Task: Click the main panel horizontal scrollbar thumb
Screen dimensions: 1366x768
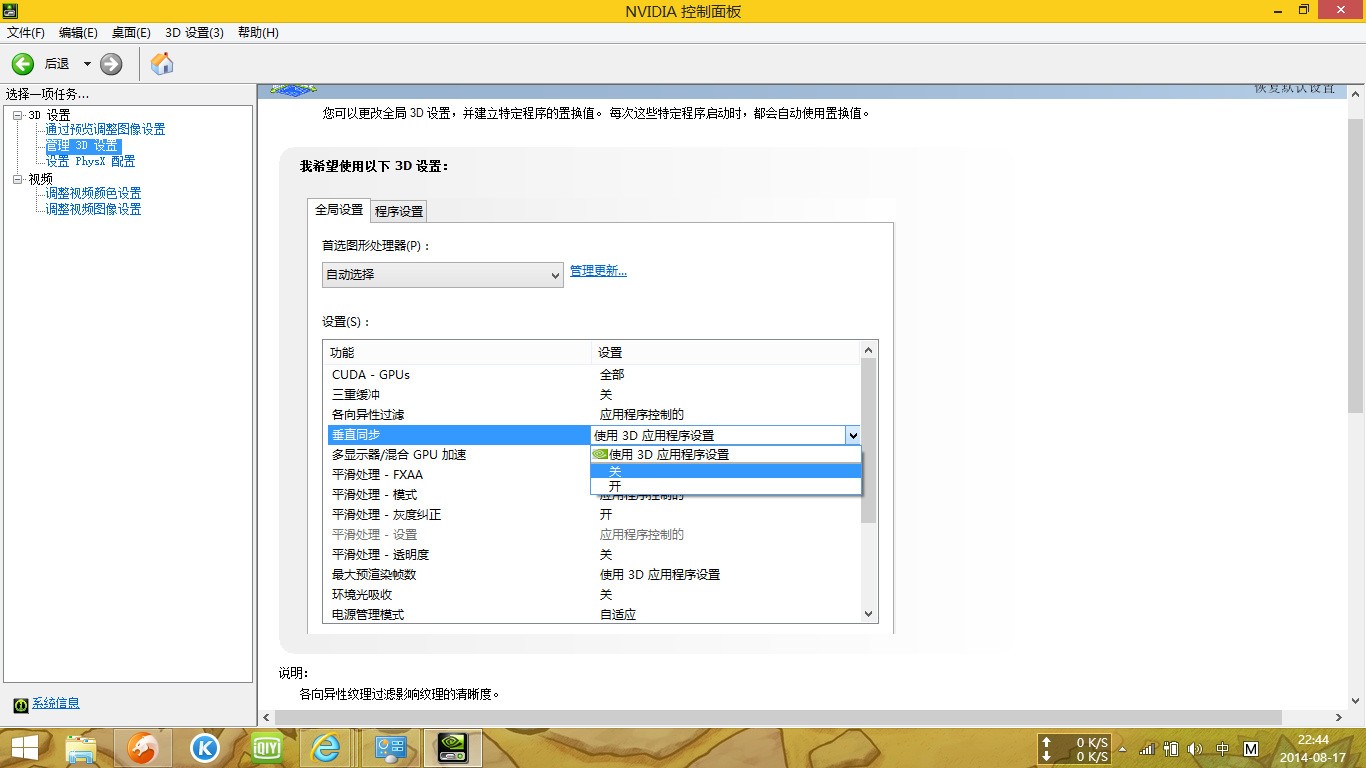Action: [778, 717]
